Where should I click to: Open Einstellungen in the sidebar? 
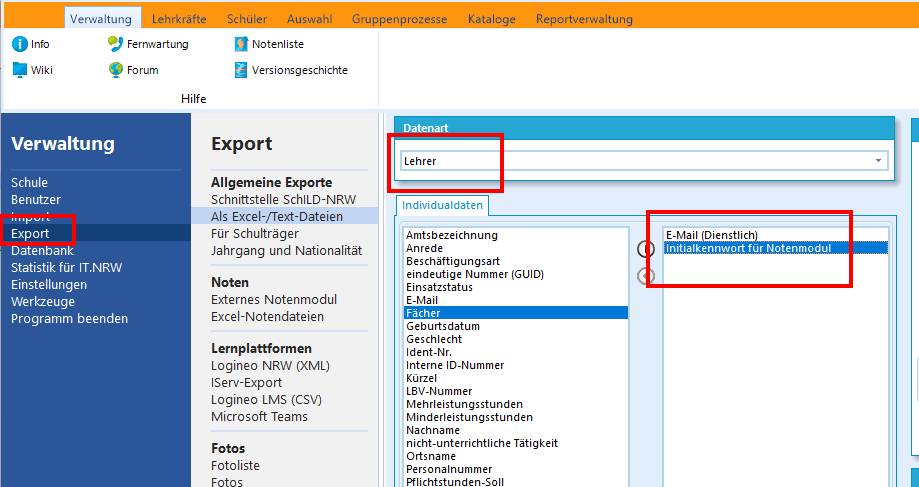(49, 285)
